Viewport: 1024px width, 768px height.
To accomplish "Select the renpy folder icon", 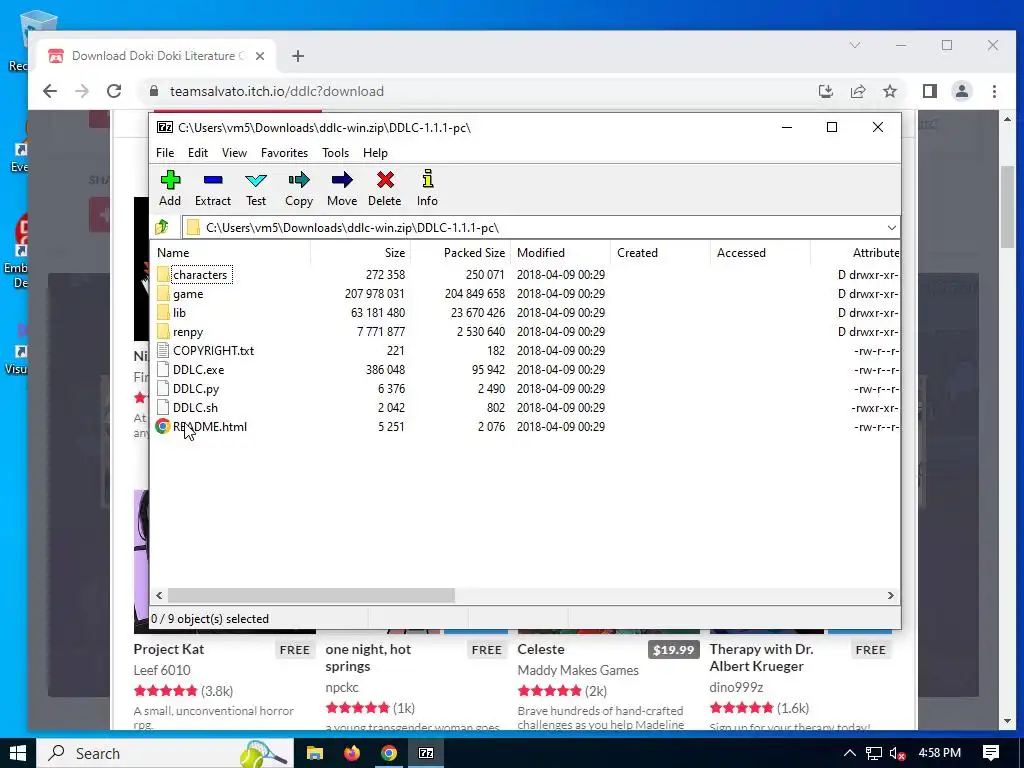I will click(163, 332).
